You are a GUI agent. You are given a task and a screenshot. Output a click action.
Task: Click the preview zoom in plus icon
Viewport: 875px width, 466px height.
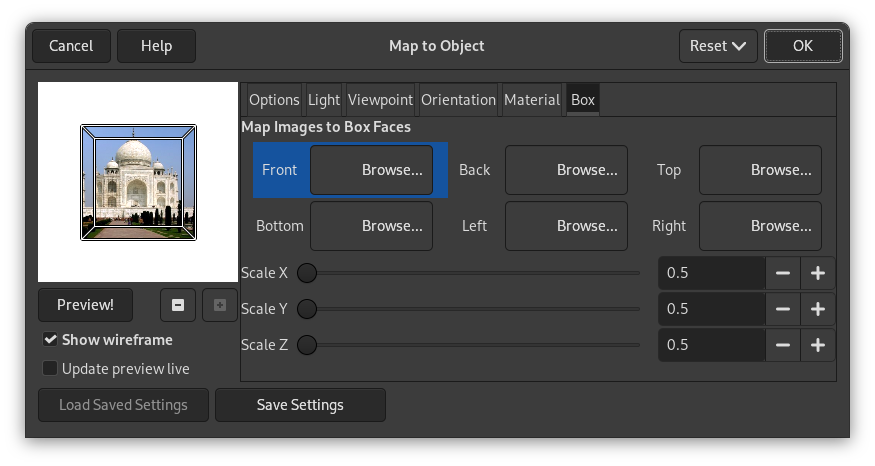[x=220, y=305]
